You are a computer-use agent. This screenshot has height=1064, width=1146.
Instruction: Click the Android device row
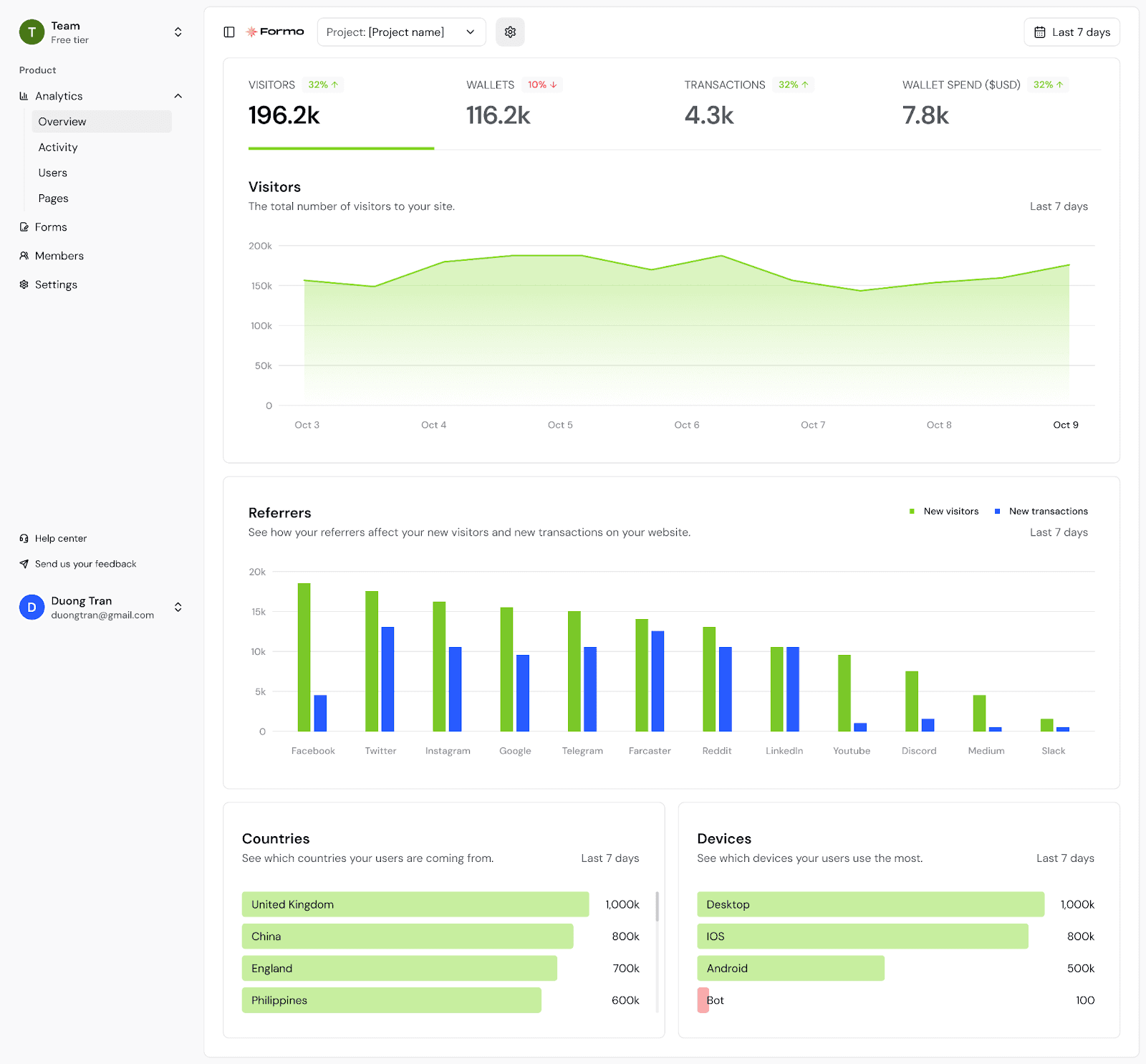(896, 969)
